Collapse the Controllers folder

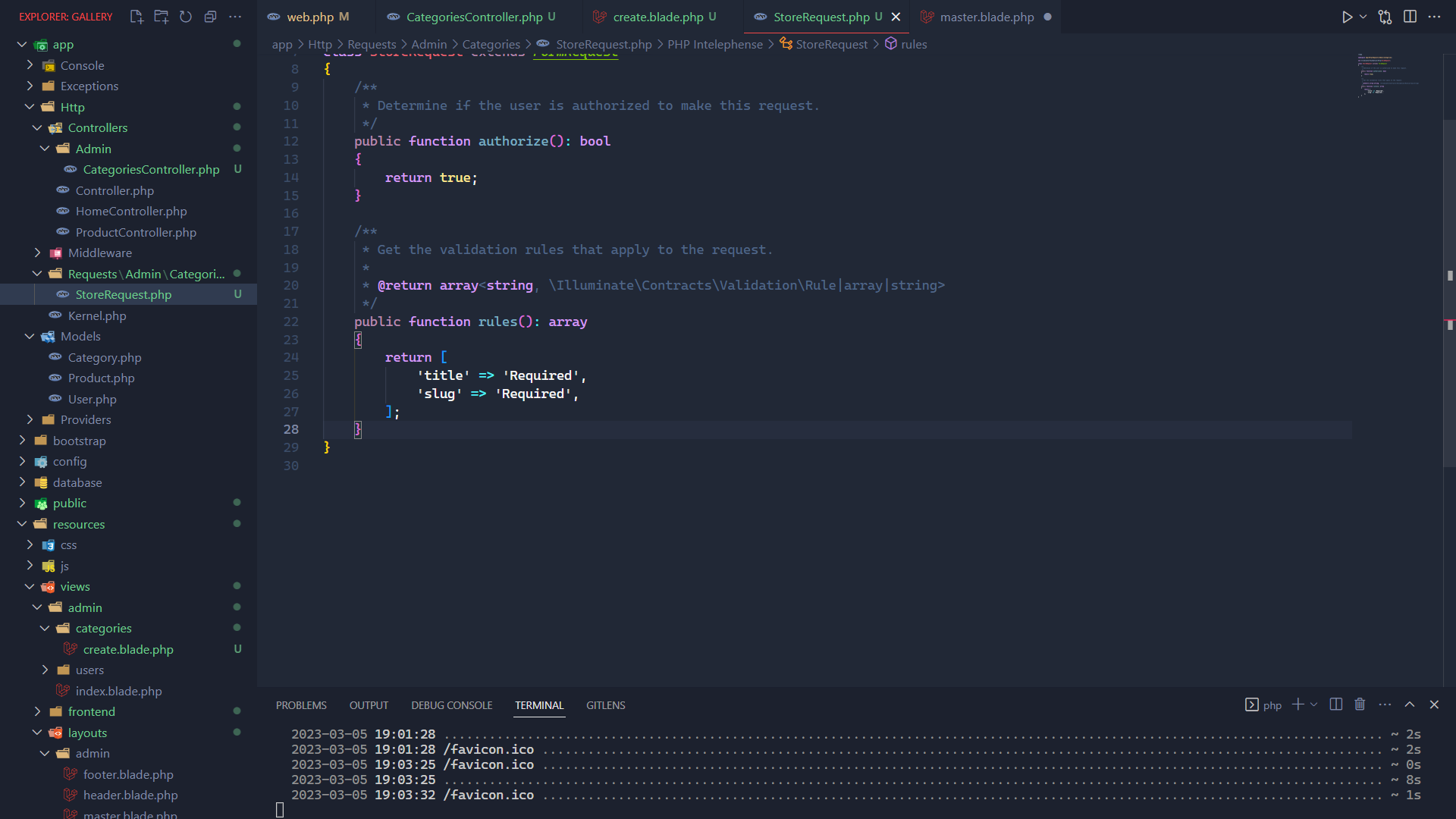click(37, 127)
